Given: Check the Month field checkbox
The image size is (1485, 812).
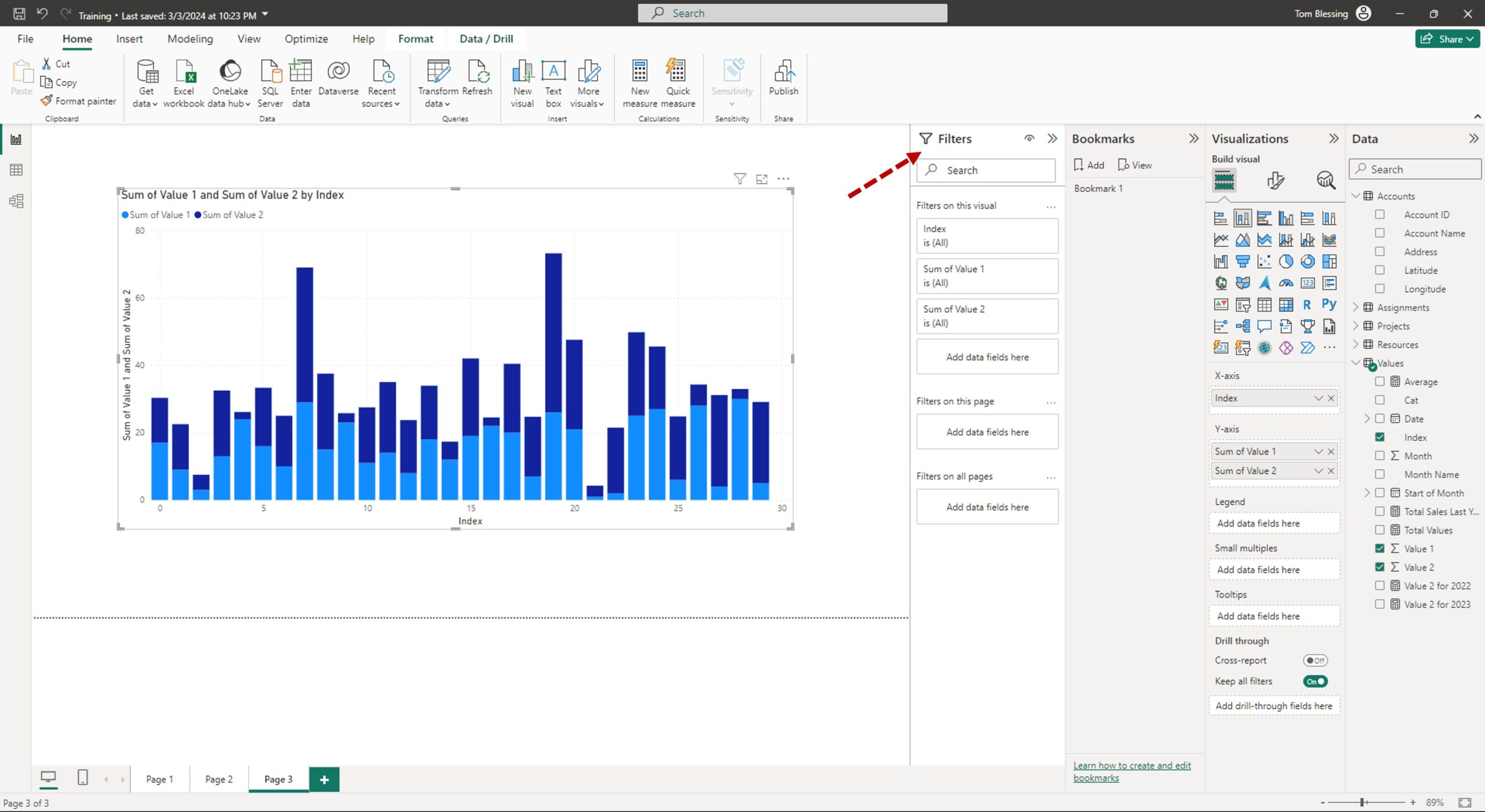Looking at the screenshot, I should [1381, 456].
